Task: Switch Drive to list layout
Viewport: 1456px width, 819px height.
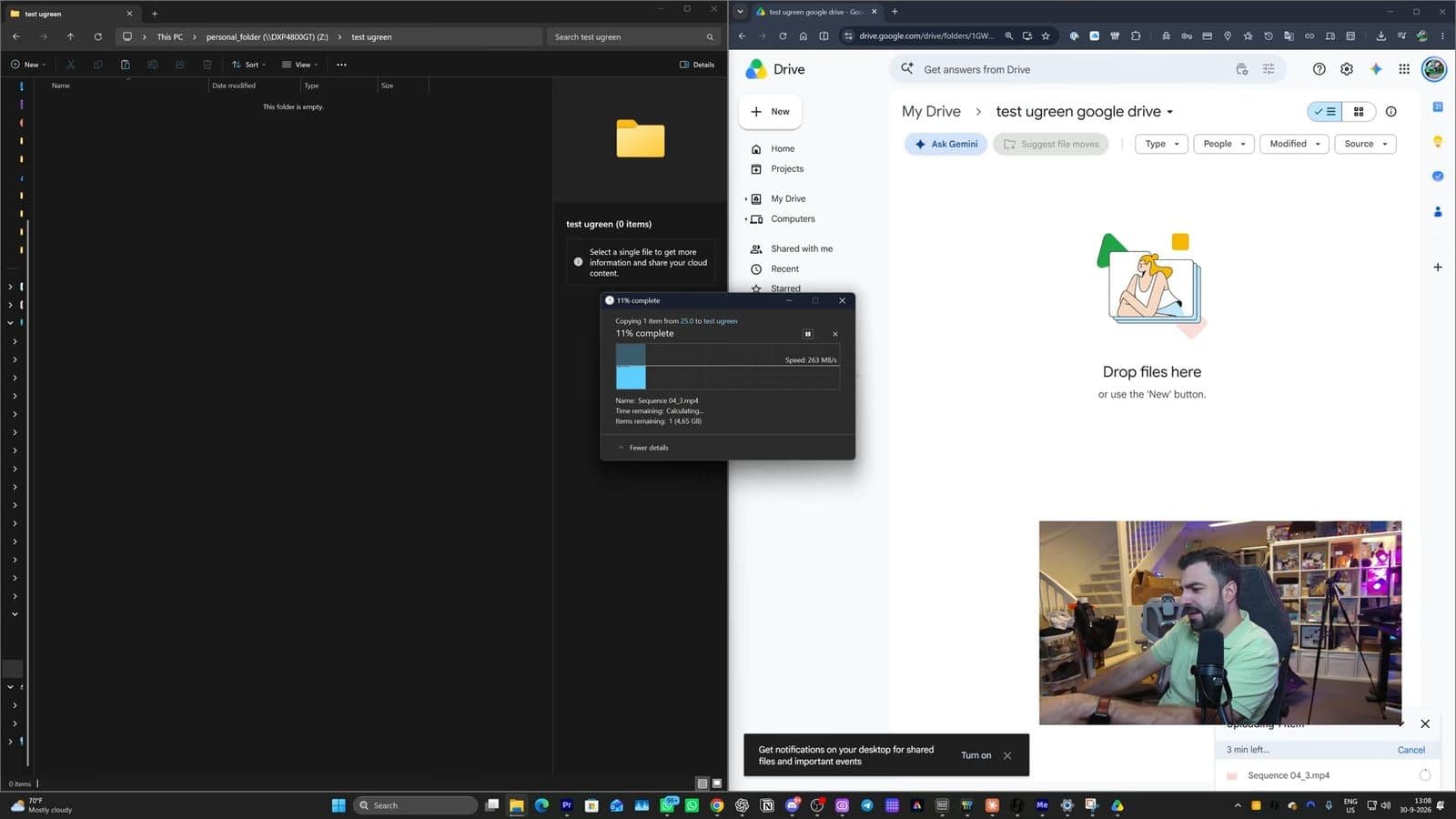Action: tap(1325, 111)
